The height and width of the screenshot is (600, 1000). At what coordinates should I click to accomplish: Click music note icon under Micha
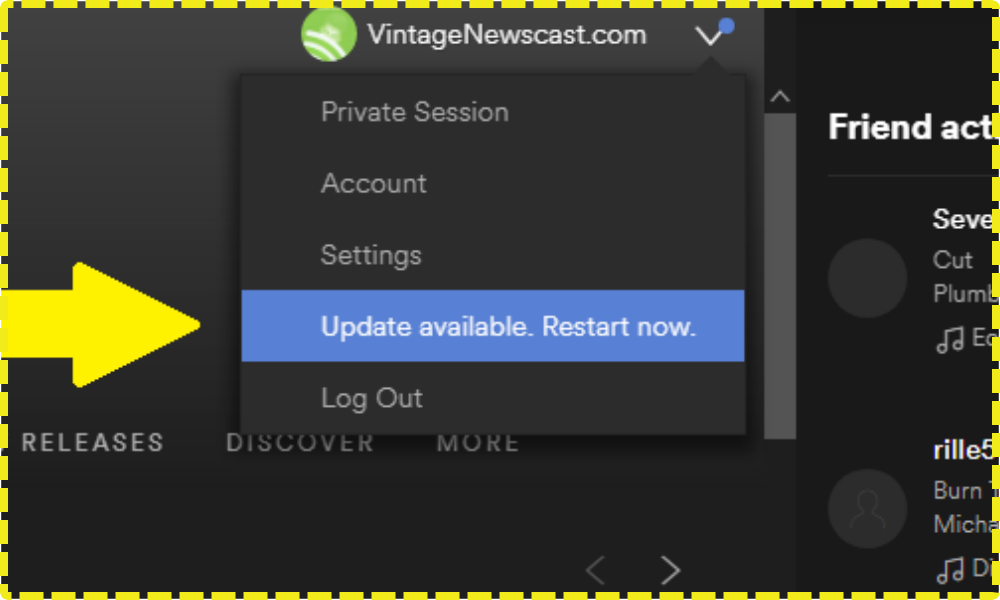950,570
